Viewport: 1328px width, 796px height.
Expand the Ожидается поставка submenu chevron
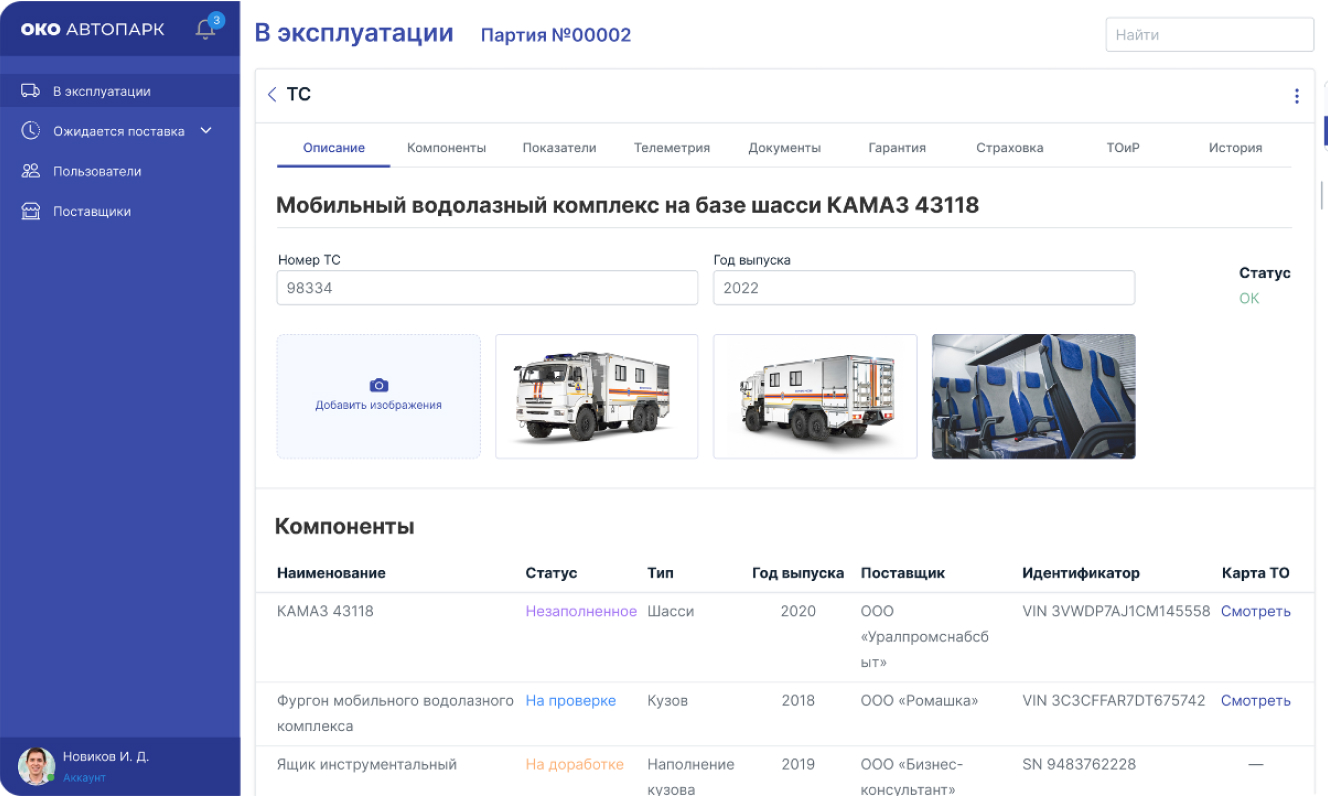tap(206, 131)
